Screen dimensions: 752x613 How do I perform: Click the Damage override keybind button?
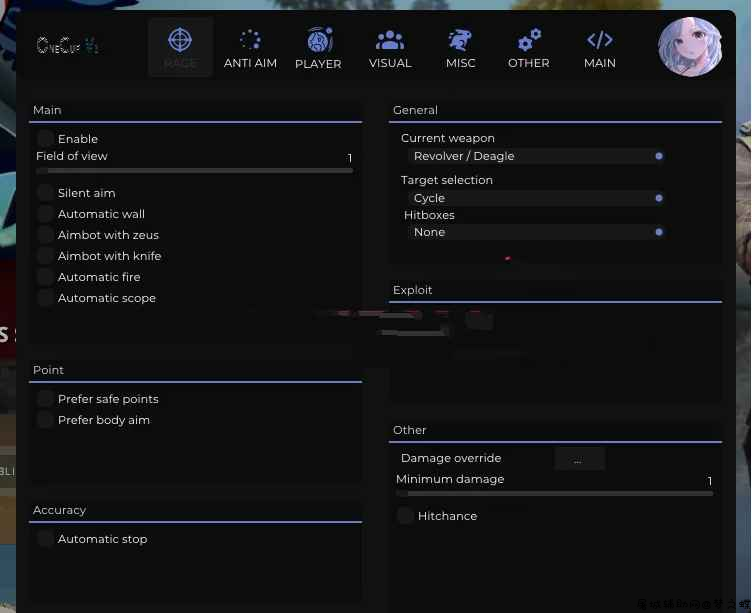[579, 459]
